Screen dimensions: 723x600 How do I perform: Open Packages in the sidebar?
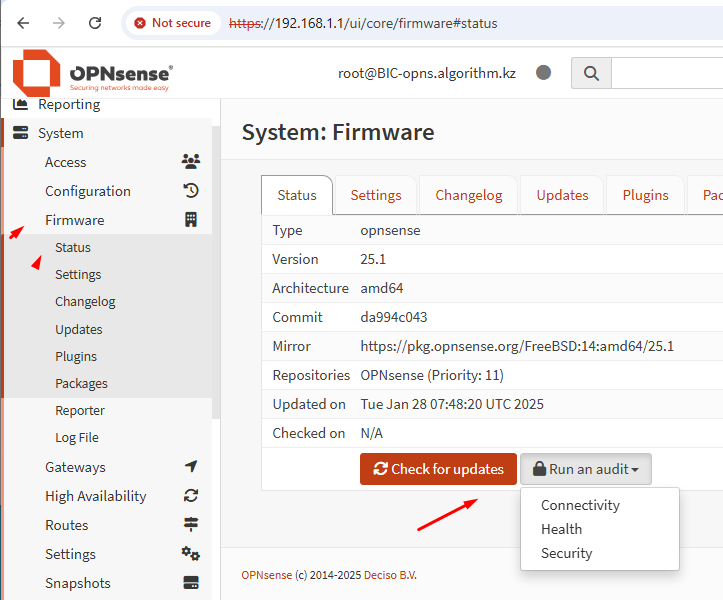point(81,383)
